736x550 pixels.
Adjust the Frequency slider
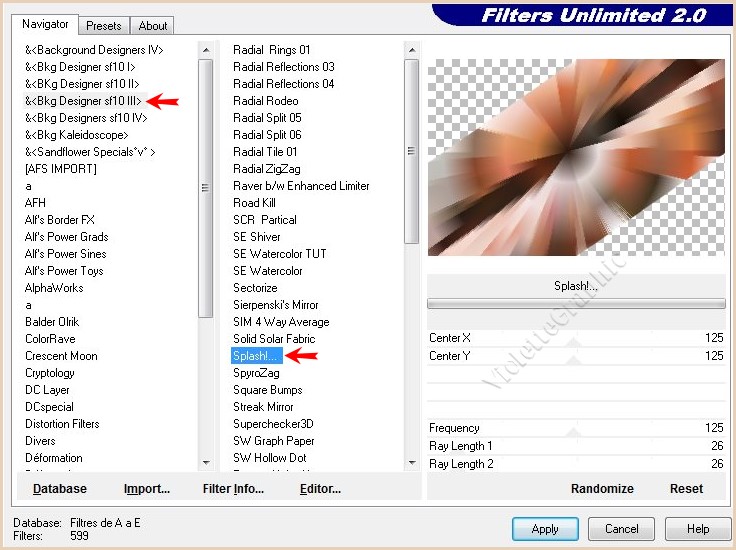click(574, 429)
